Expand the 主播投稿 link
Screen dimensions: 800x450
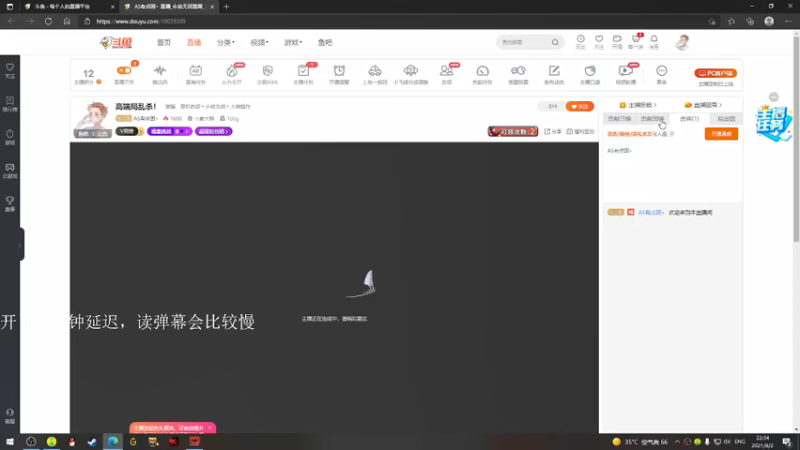point(637,105)
